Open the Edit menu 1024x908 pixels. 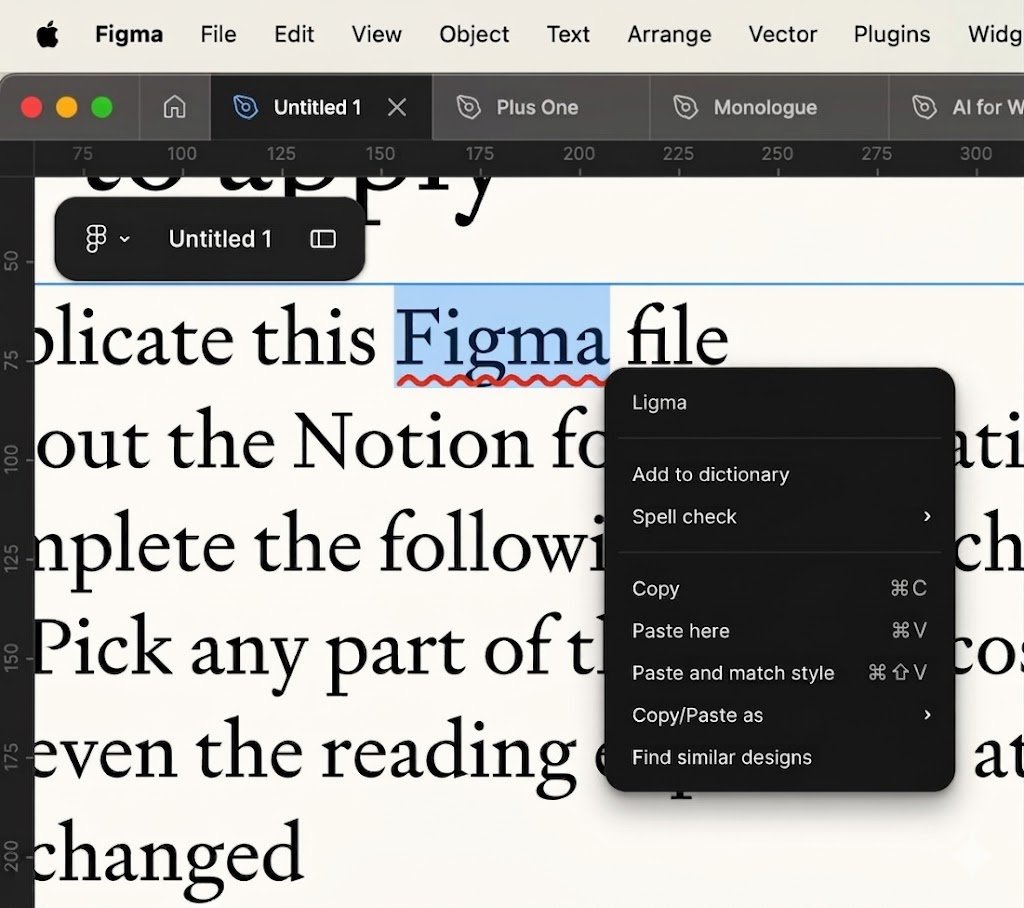click(294, 34)
